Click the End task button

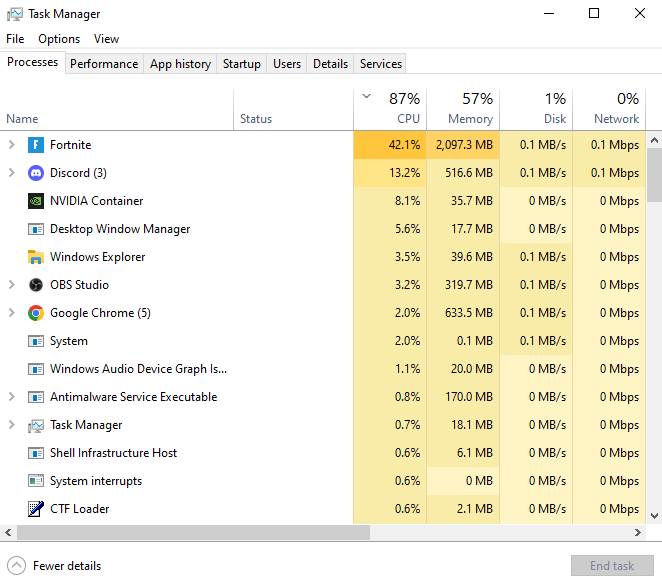coord(612,565)
